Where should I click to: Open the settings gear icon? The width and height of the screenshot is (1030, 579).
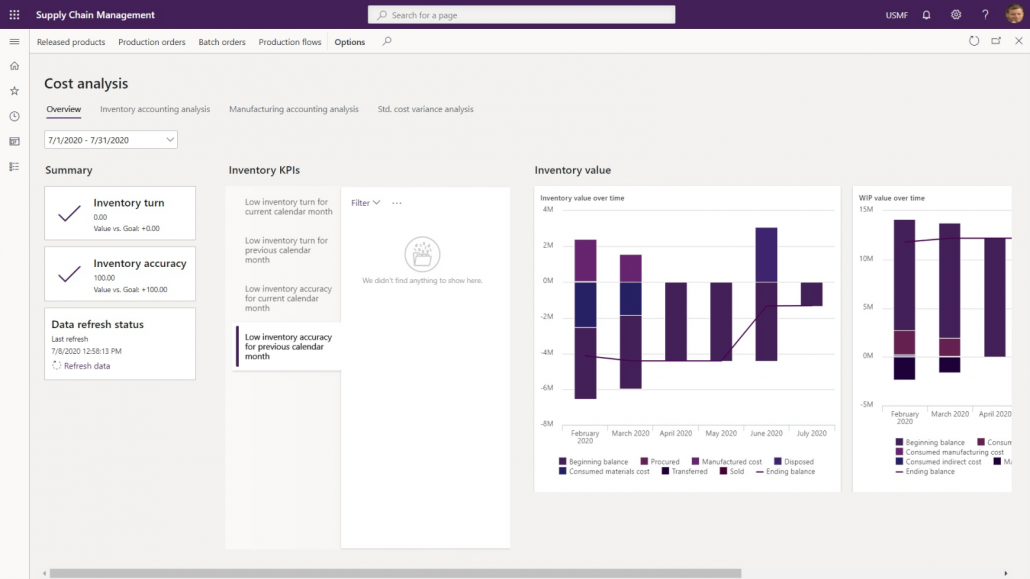(x=956, y=15)
